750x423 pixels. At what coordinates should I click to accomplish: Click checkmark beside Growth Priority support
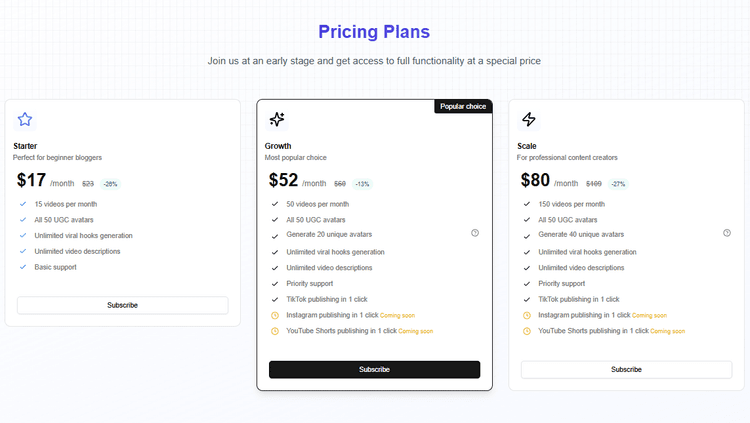coord(275,283)
